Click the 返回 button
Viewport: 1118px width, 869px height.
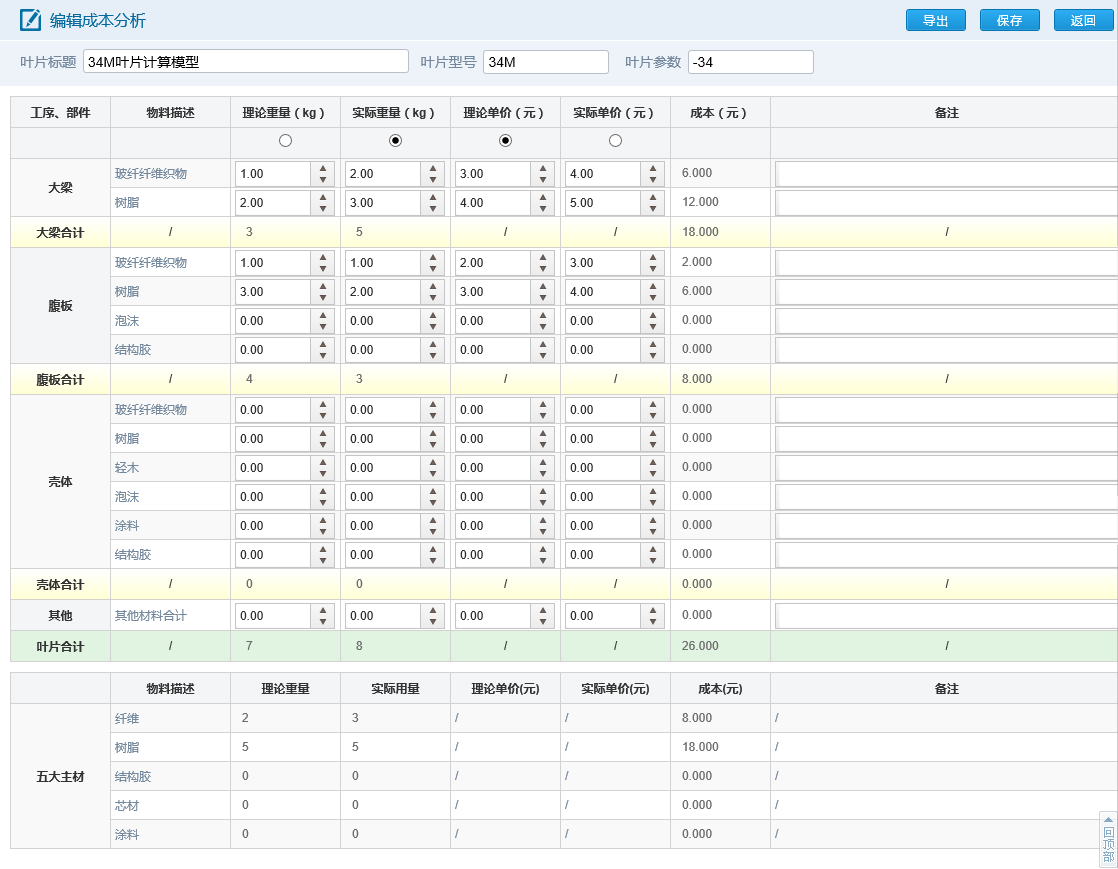(1083, 20)
